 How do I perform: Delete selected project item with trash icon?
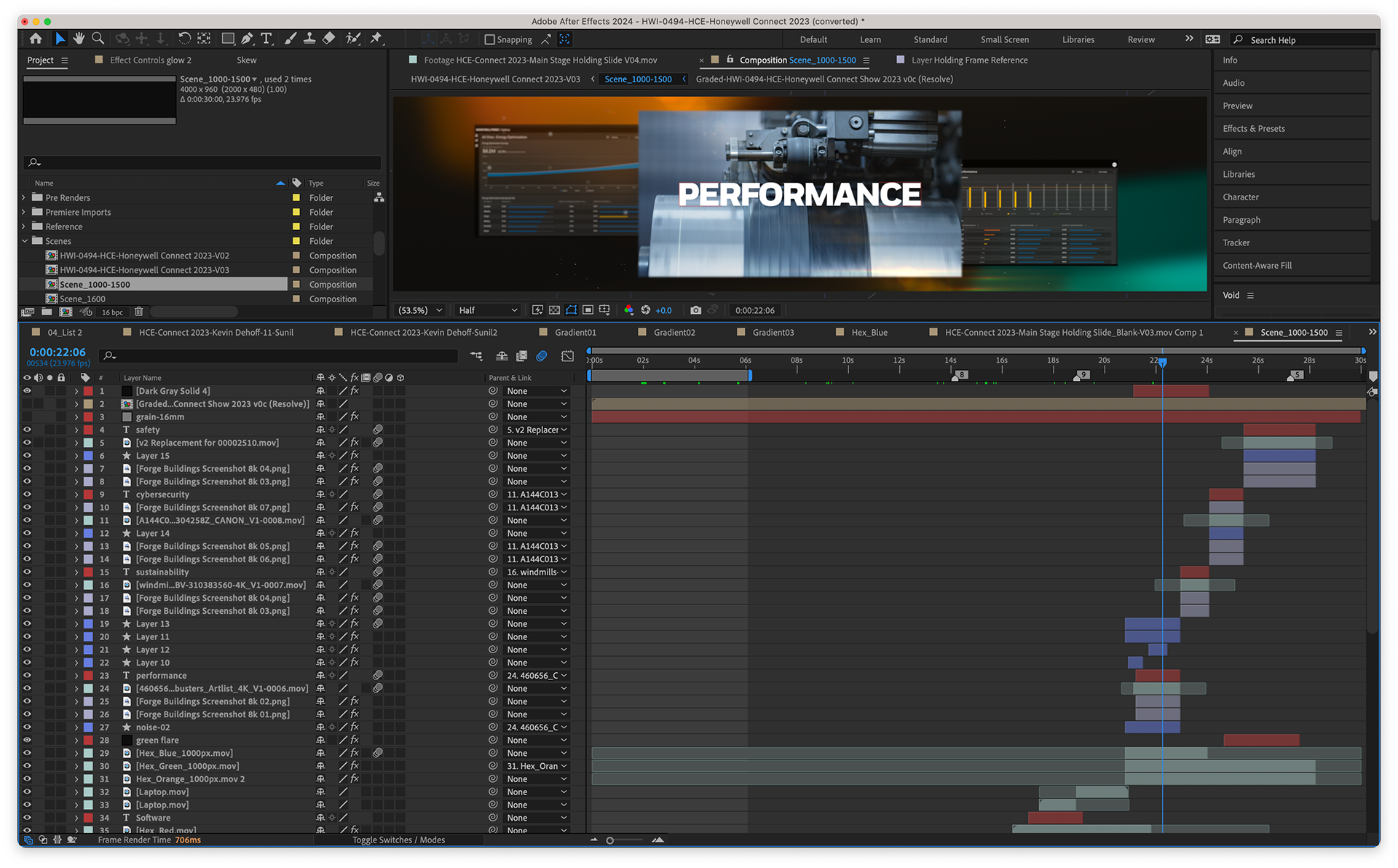click(138, 312)
